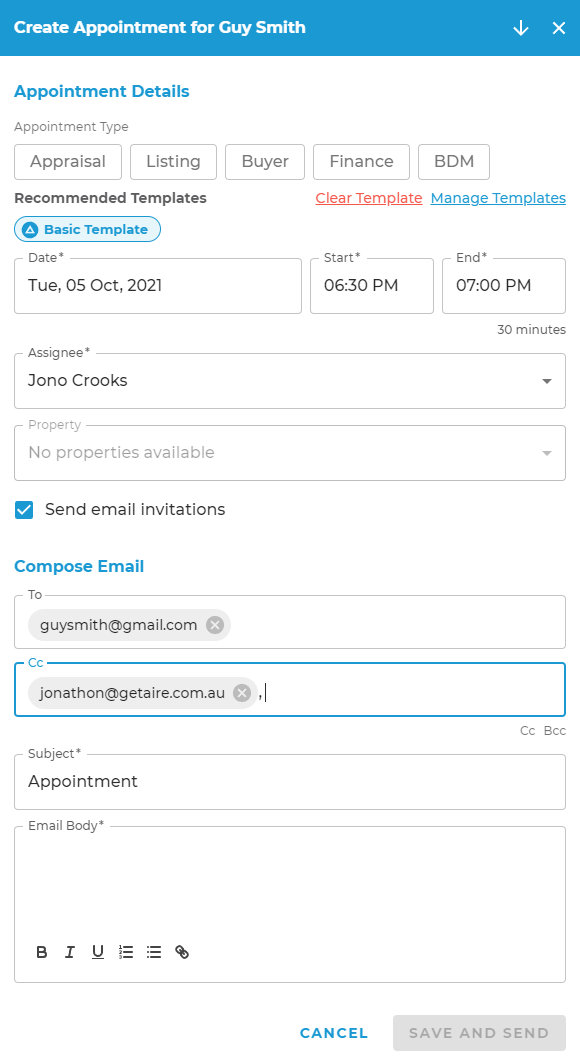Viewport: 580px width, 1063px height.
Task: Select the Basic Template chip
Action: tap(87, 229)
